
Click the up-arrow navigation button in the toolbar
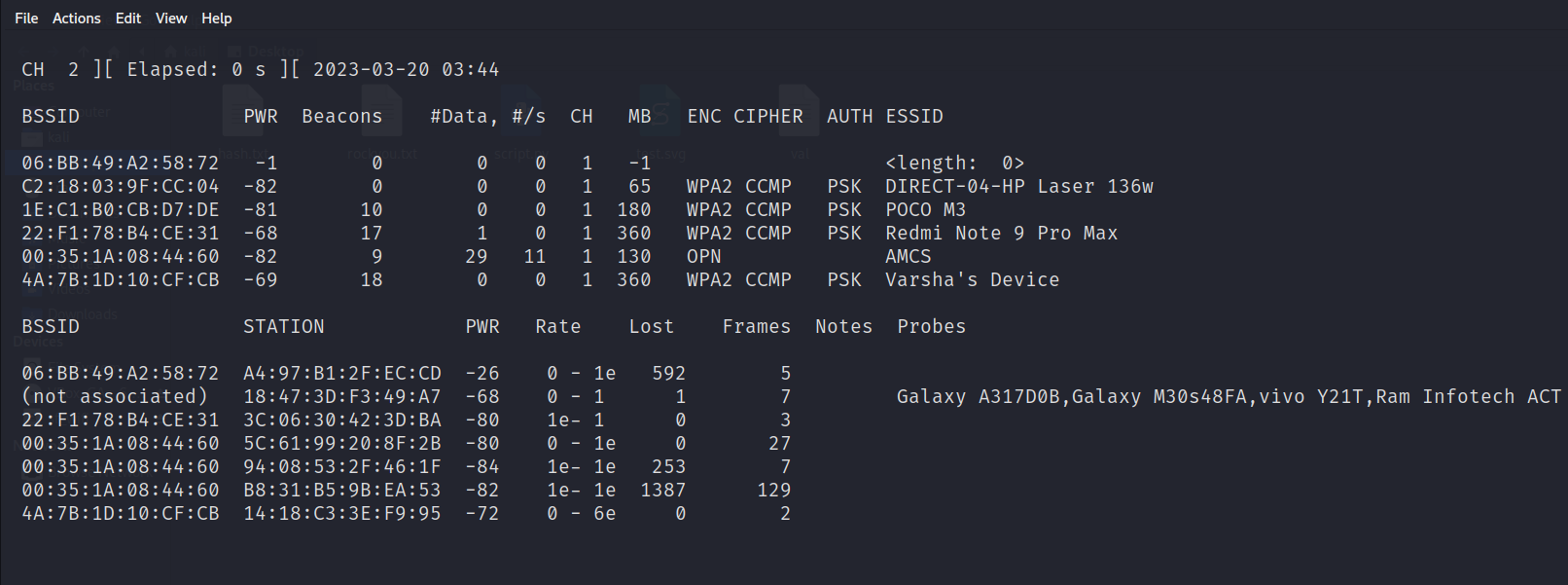85,51
